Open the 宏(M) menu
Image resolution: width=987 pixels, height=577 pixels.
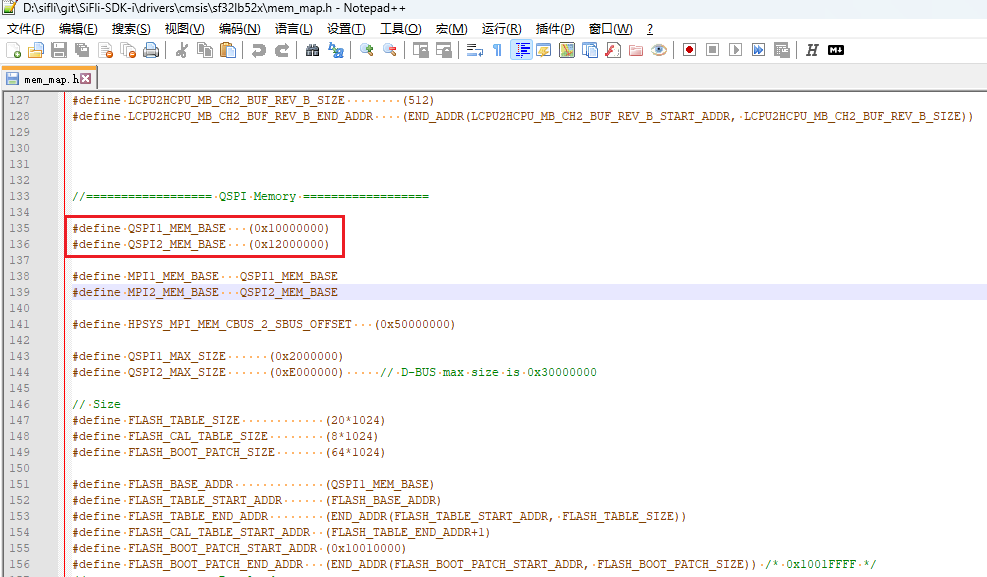click(451, 29)
